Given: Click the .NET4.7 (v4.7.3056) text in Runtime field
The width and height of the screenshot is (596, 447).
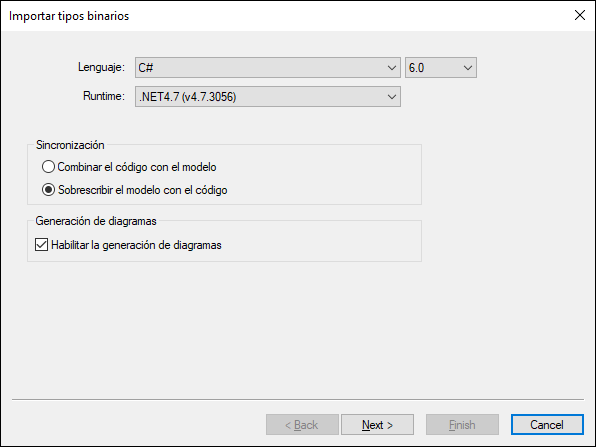Looking at the screenshot, I should (x=188, y=97).
